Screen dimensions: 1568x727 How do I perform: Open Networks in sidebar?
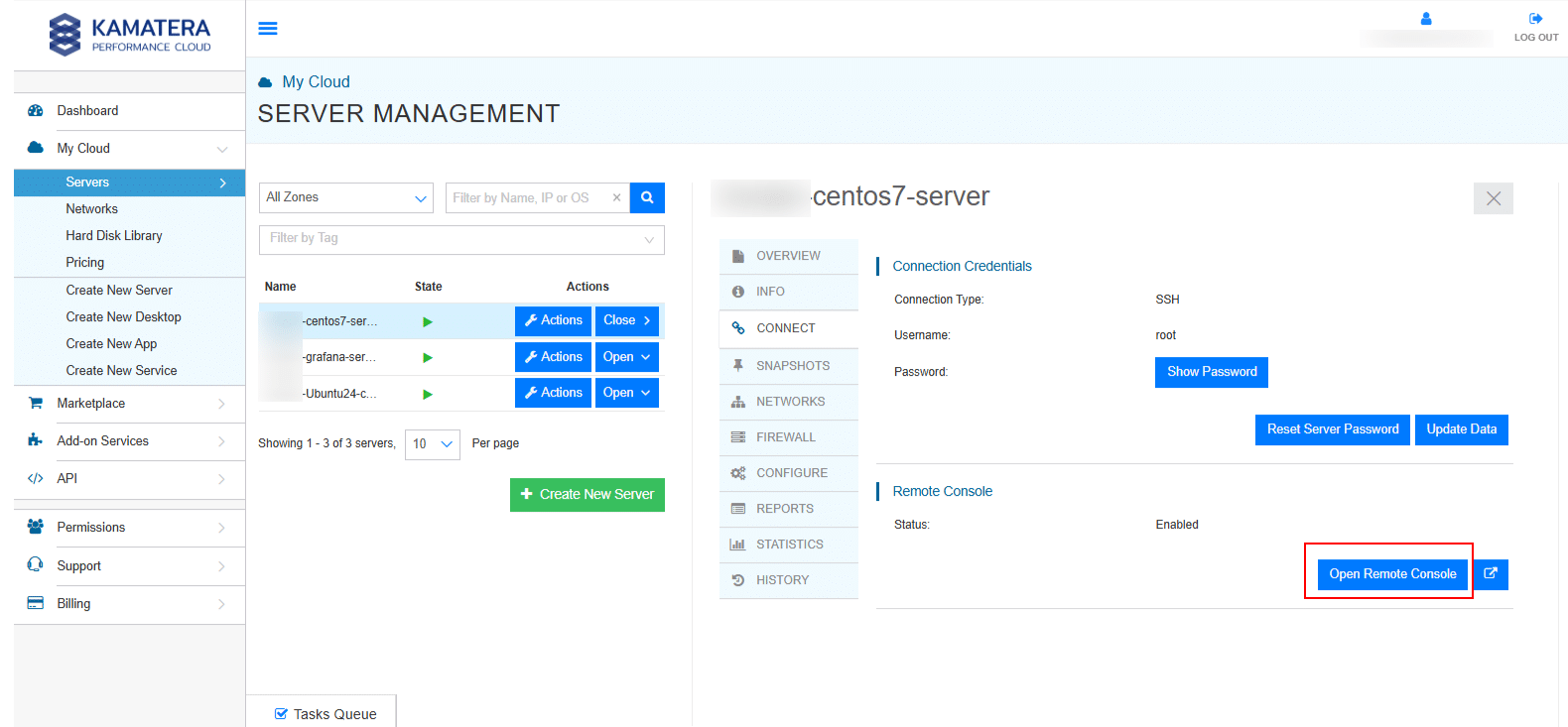click(x=92, y=209)
